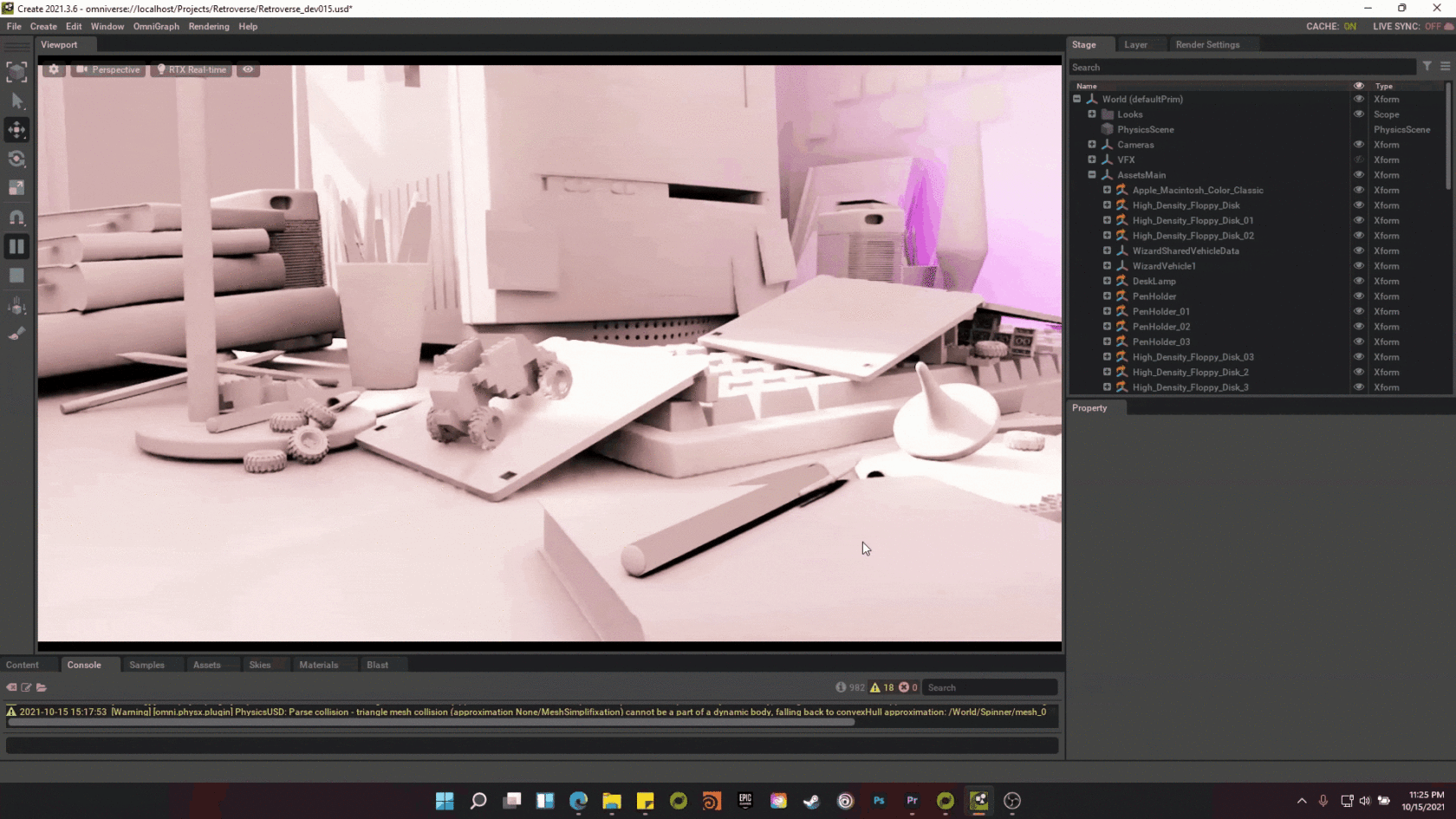
Task: Open the Stage panel filter icon
Action: tap(1427, 67)
